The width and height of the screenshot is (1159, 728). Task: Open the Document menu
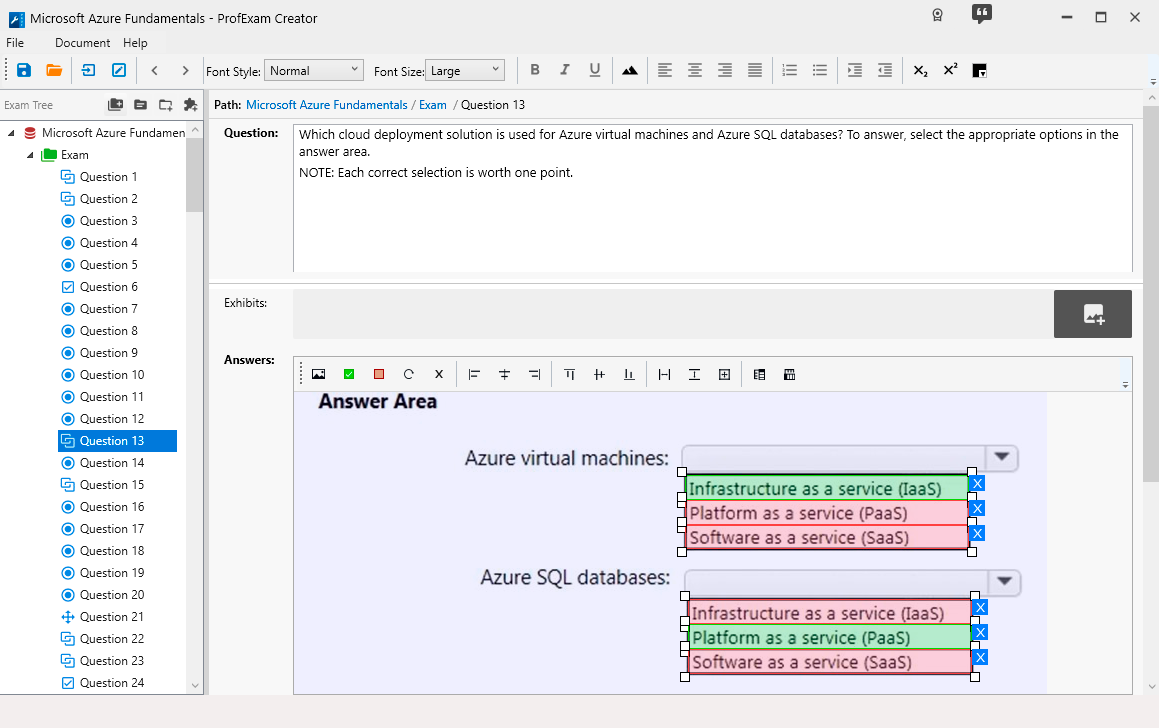point(82,43)
